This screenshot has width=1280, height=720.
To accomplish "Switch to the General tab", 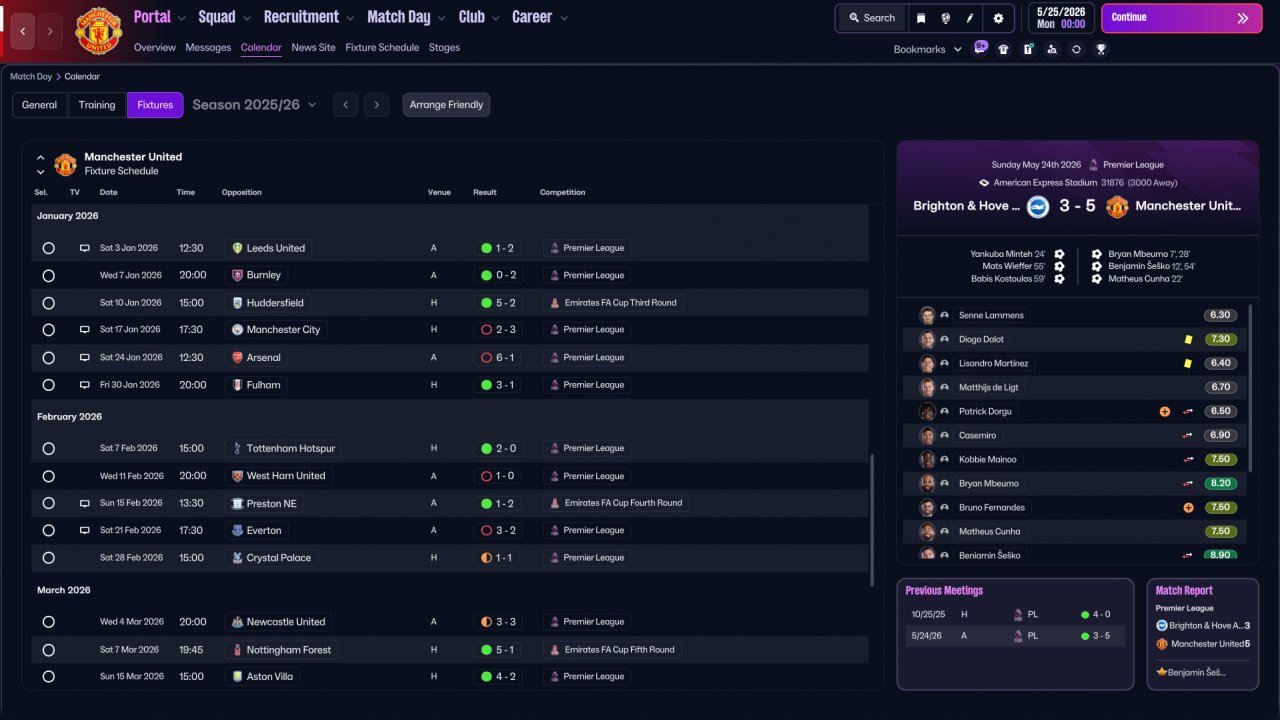I will 40,105.
